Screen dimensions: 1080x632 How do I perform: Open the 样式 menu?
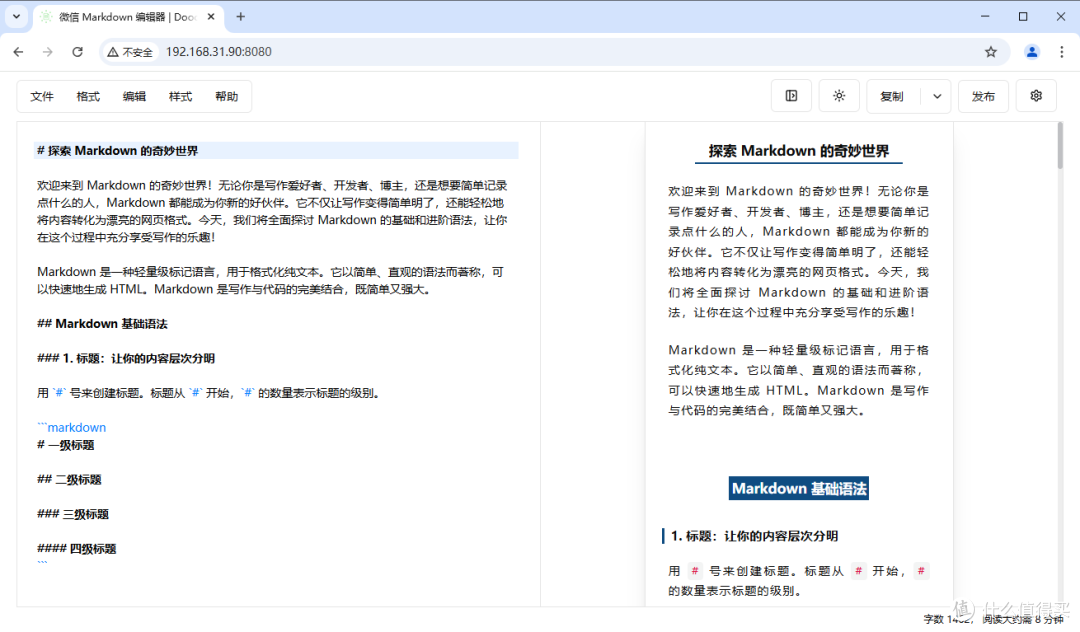coord(180,96)
